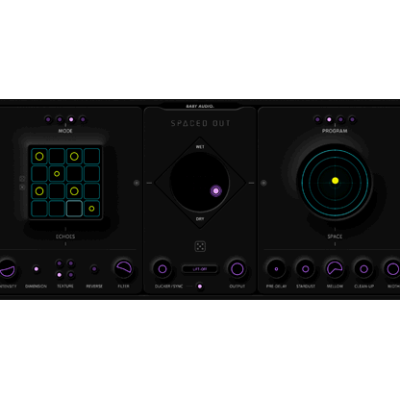400x400 pixels.
Task: Click the purple wet/dry XY pad handle
Action: click(x=216, y=191)
